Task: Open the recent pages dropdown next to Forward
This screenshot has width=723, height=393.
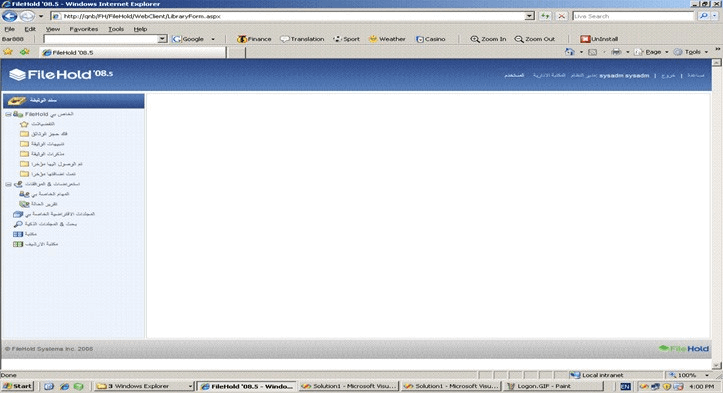Action: pos(41,16)
